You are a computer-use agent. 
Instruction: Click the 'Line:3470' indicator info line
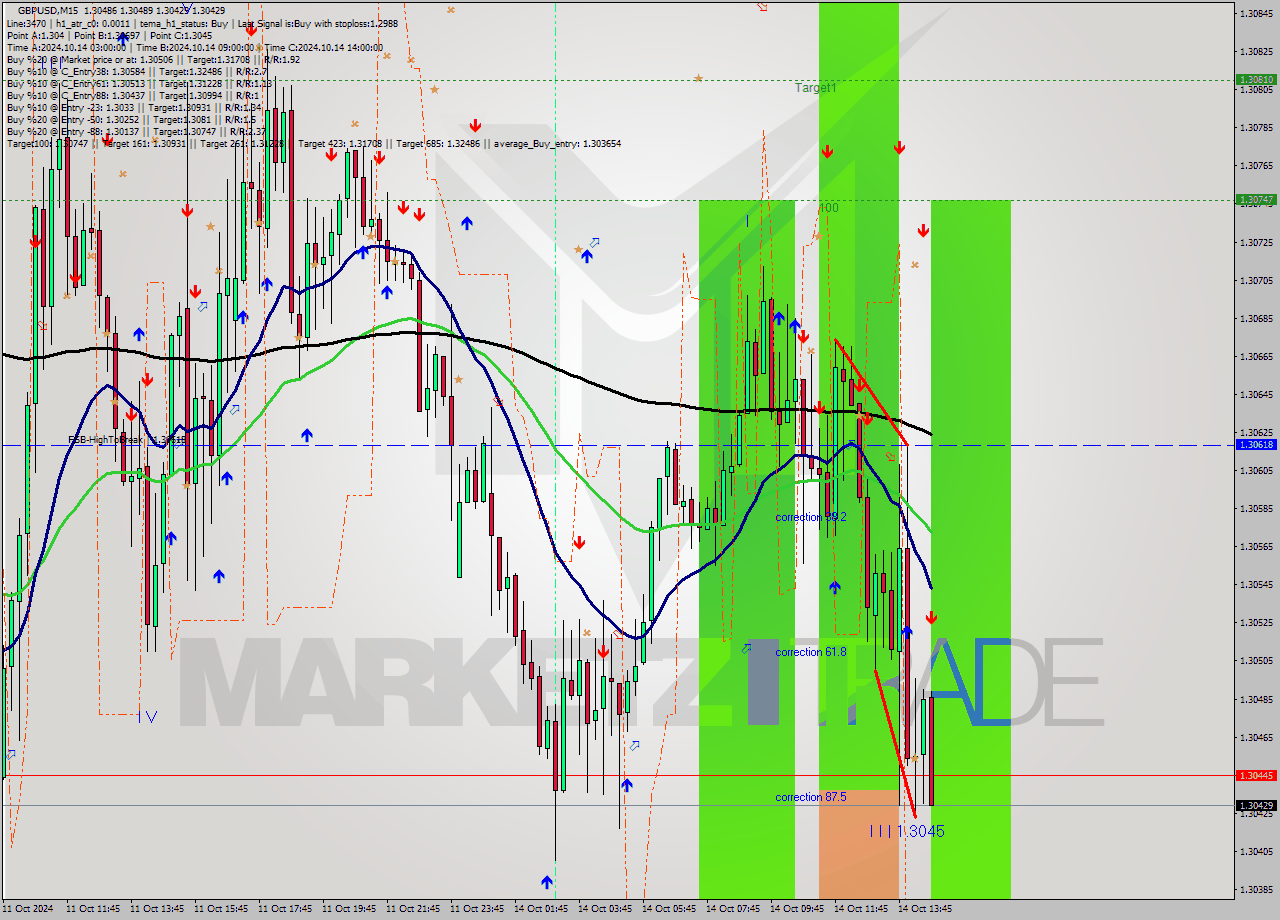tap(201, 22)
